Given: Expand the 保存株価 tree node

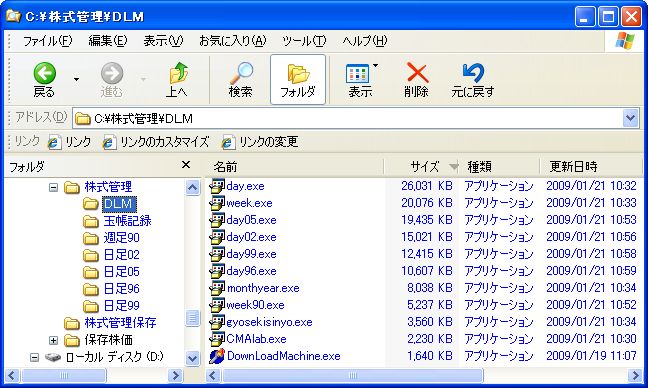Looking at the screenshot, I should pos(53,340).
